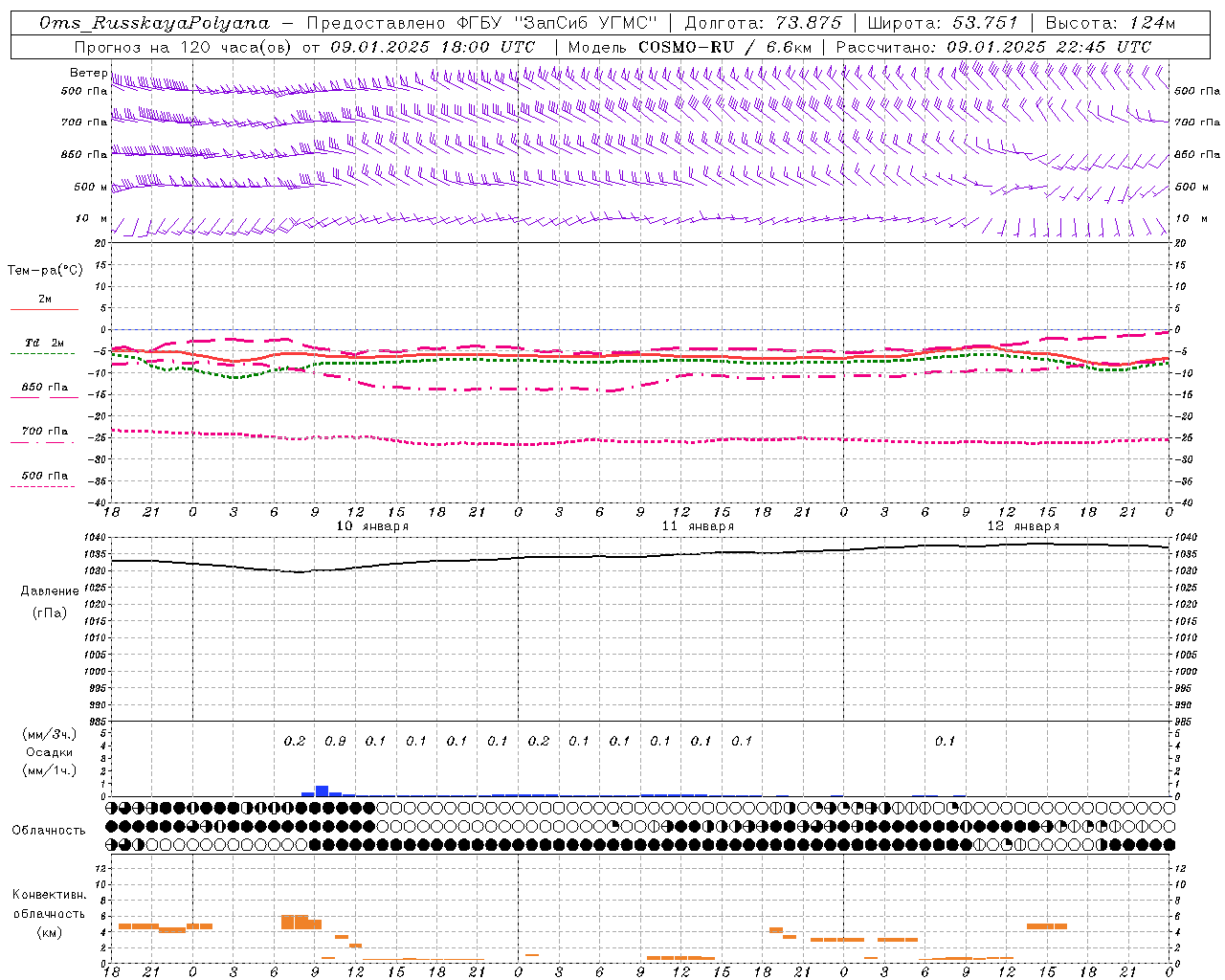Click the '10 января' date label
Screen dimensions: 1225x980
[372, 526]
